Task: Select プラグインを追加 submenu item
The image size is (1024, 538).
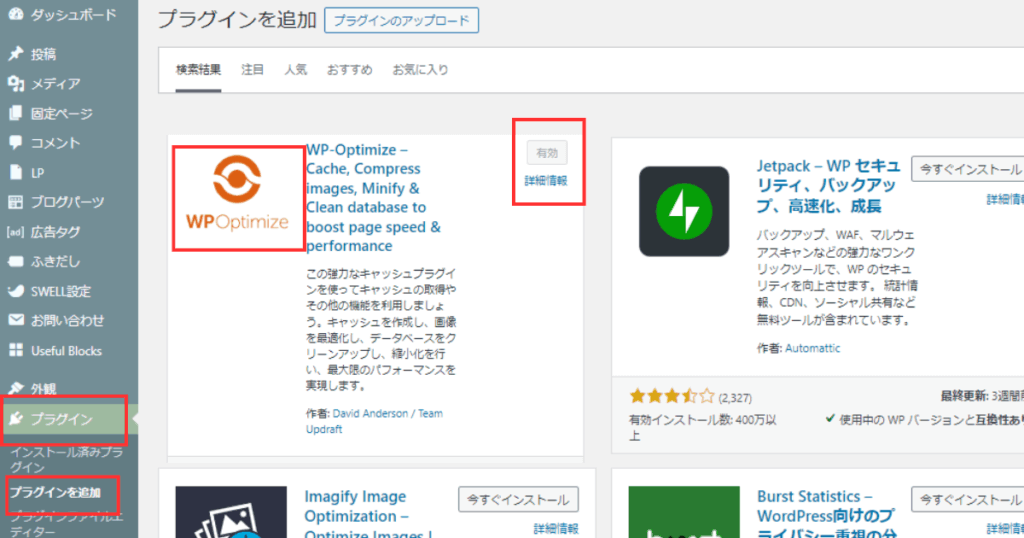Action: (x=55, y=492)
